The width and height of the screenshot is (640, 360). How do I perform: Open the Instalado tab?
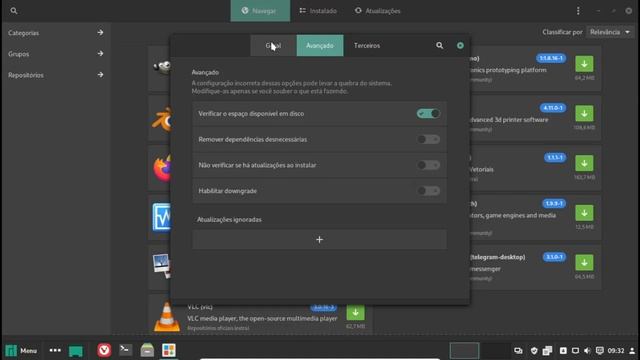(x=318, y=11)
